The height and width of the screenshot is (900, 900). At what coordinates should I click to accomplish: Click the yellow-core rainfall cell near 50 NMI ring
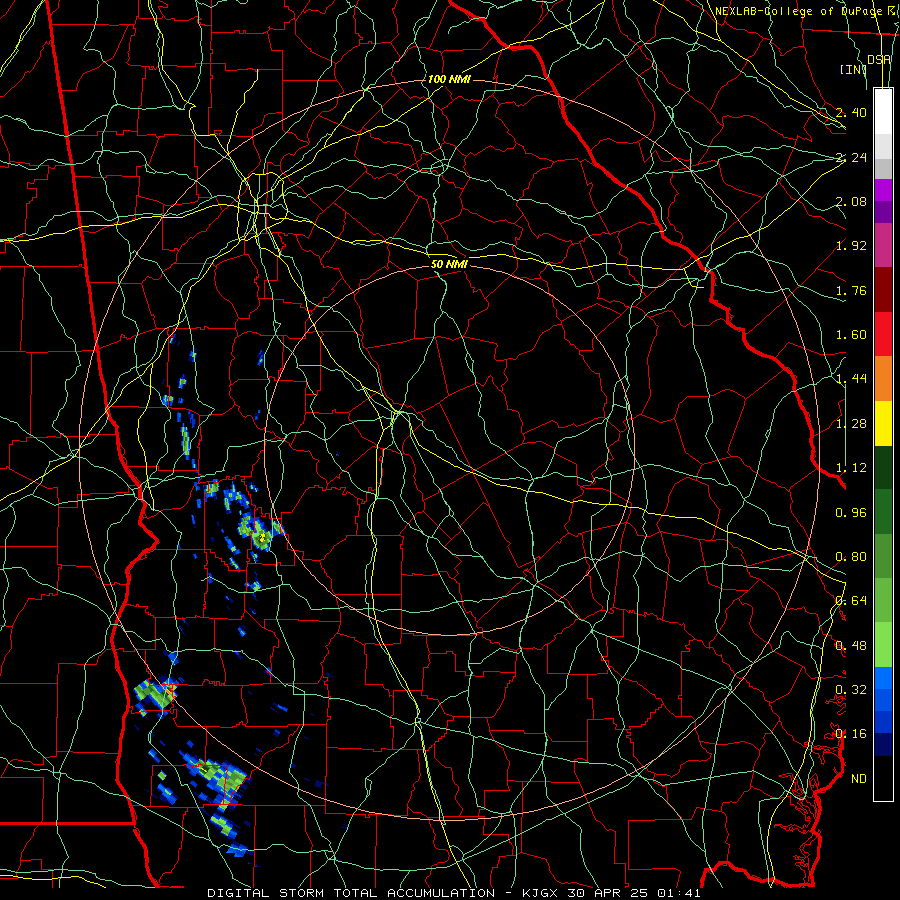[262, 537]
